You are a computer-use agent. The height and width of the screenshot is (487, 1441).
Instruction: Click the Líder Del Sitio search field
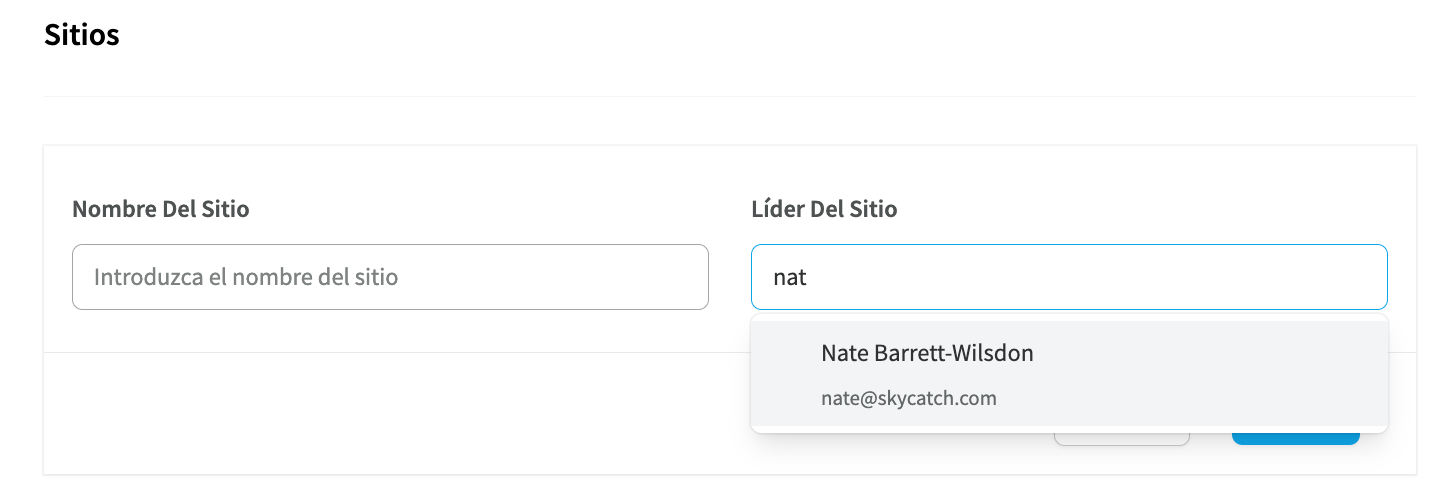(1069, 277)
